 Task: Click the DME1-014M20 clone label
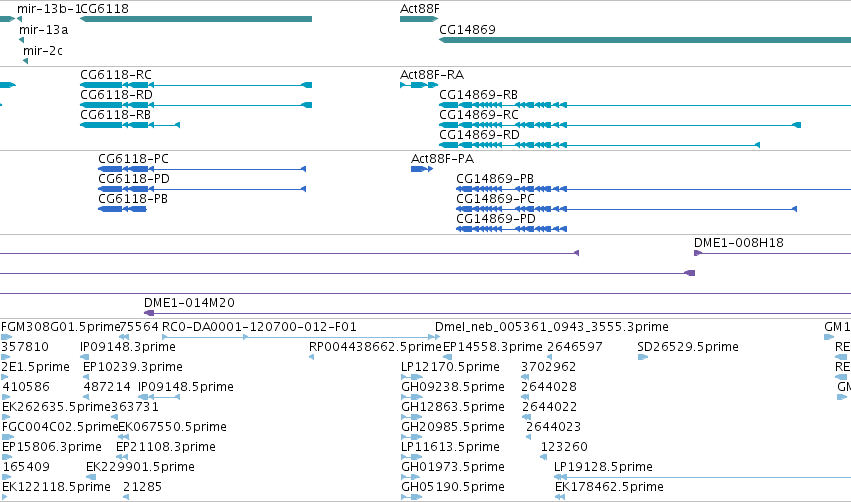pyautogui.click(x=189, y=302)
